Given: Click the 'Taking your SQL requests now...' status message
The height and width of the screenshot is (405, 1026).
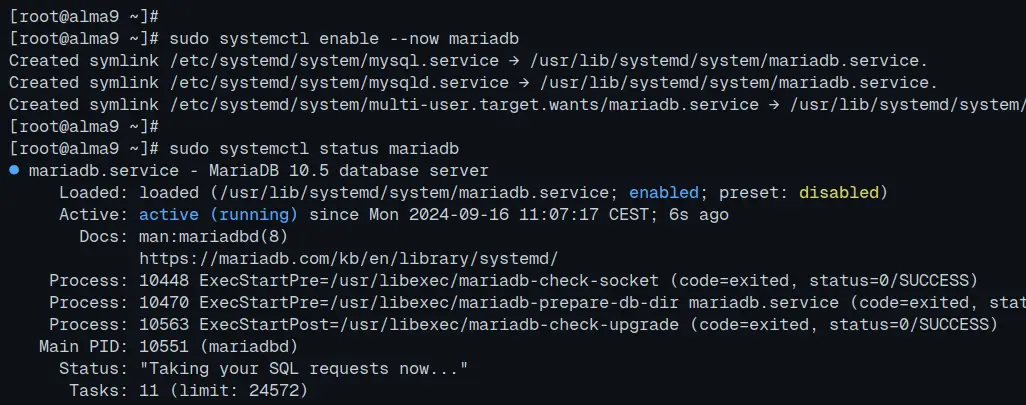Looking at the screenshot, I should tap(304, 369).
